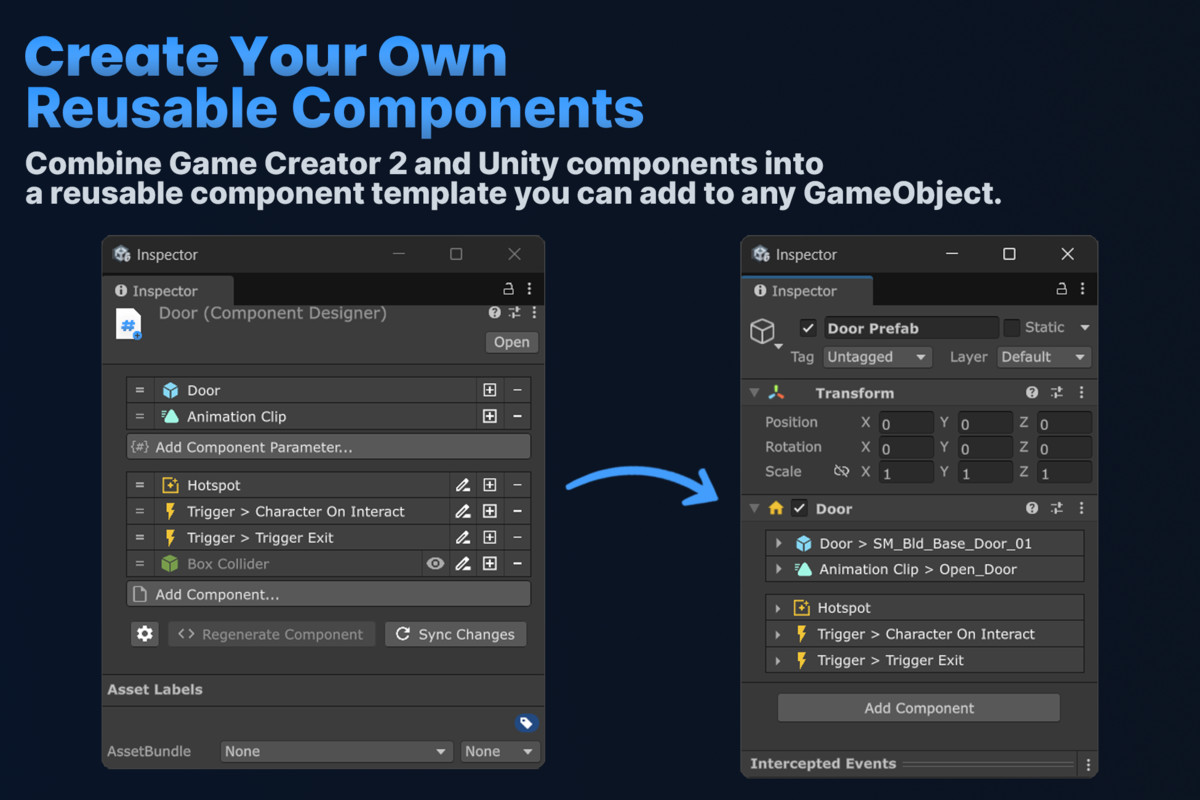Image resolution: width=1200 pixels, height=800 pixels.
Task: Open AssetBundle name dropdown
Action: (336, 751)
